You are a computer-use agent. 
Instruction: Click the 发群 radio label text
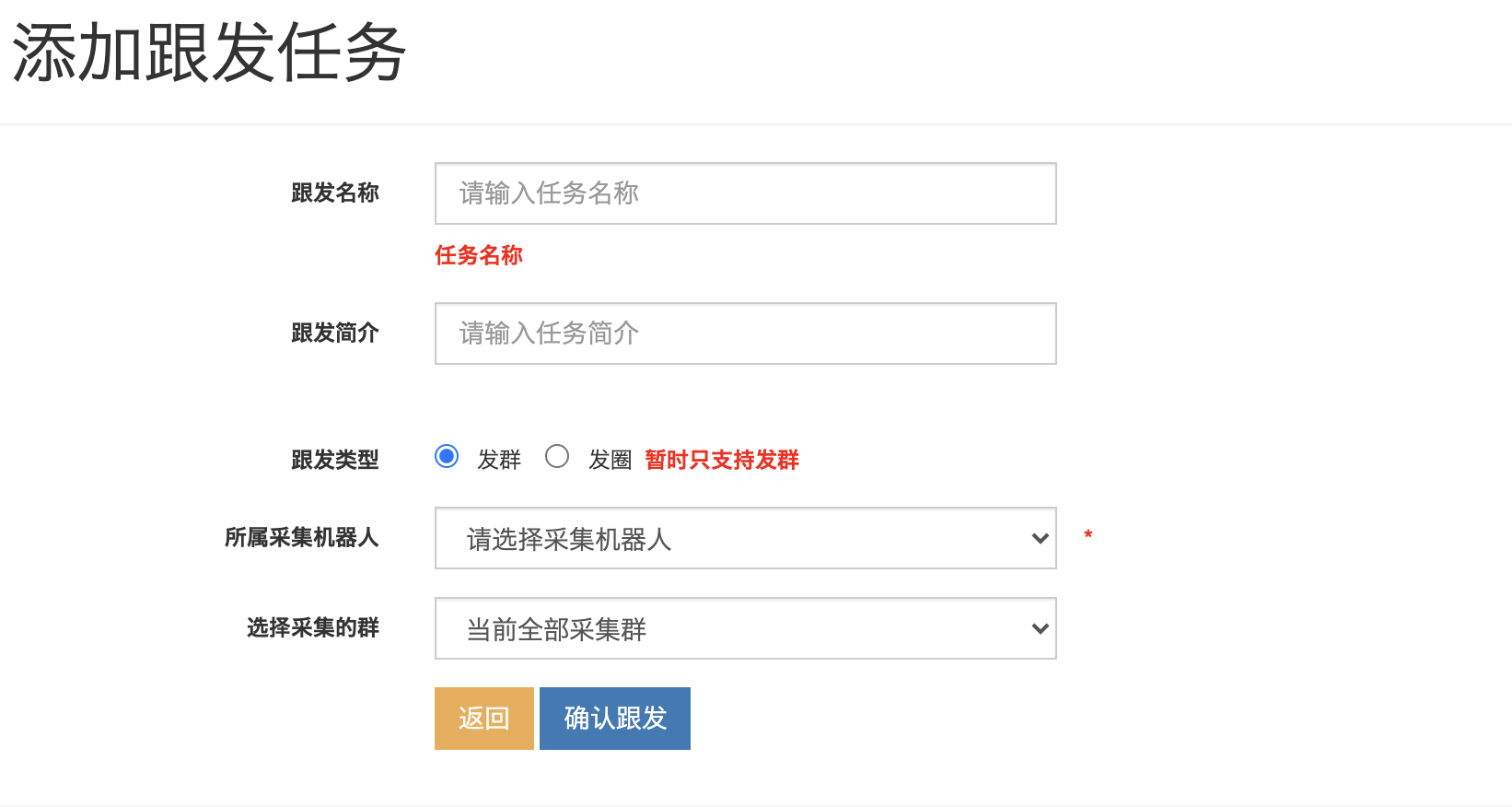(499, 460)
